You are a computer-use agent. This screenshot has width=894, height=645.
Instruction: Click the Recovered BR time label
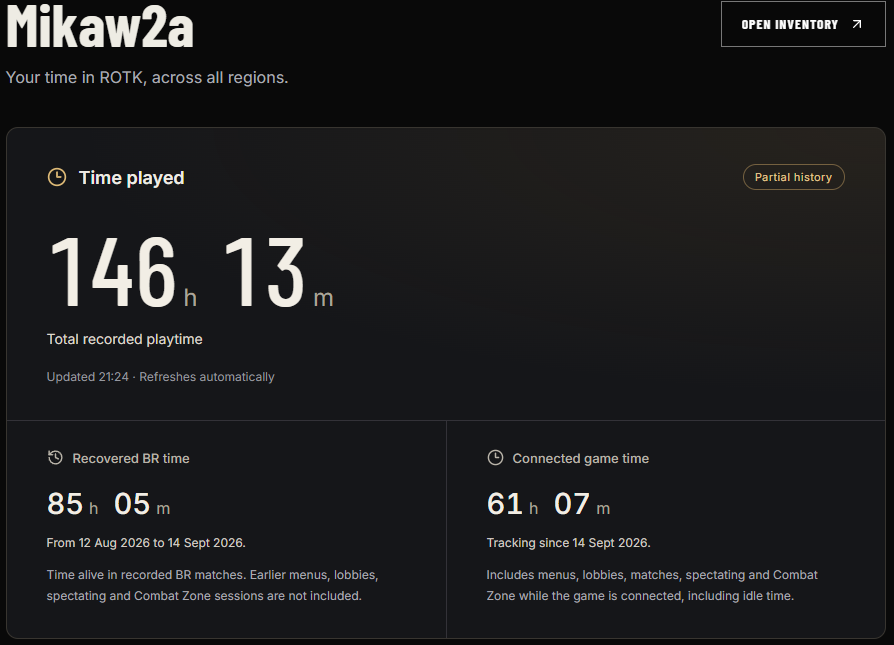pyautogui.click(x=131, y=459)
